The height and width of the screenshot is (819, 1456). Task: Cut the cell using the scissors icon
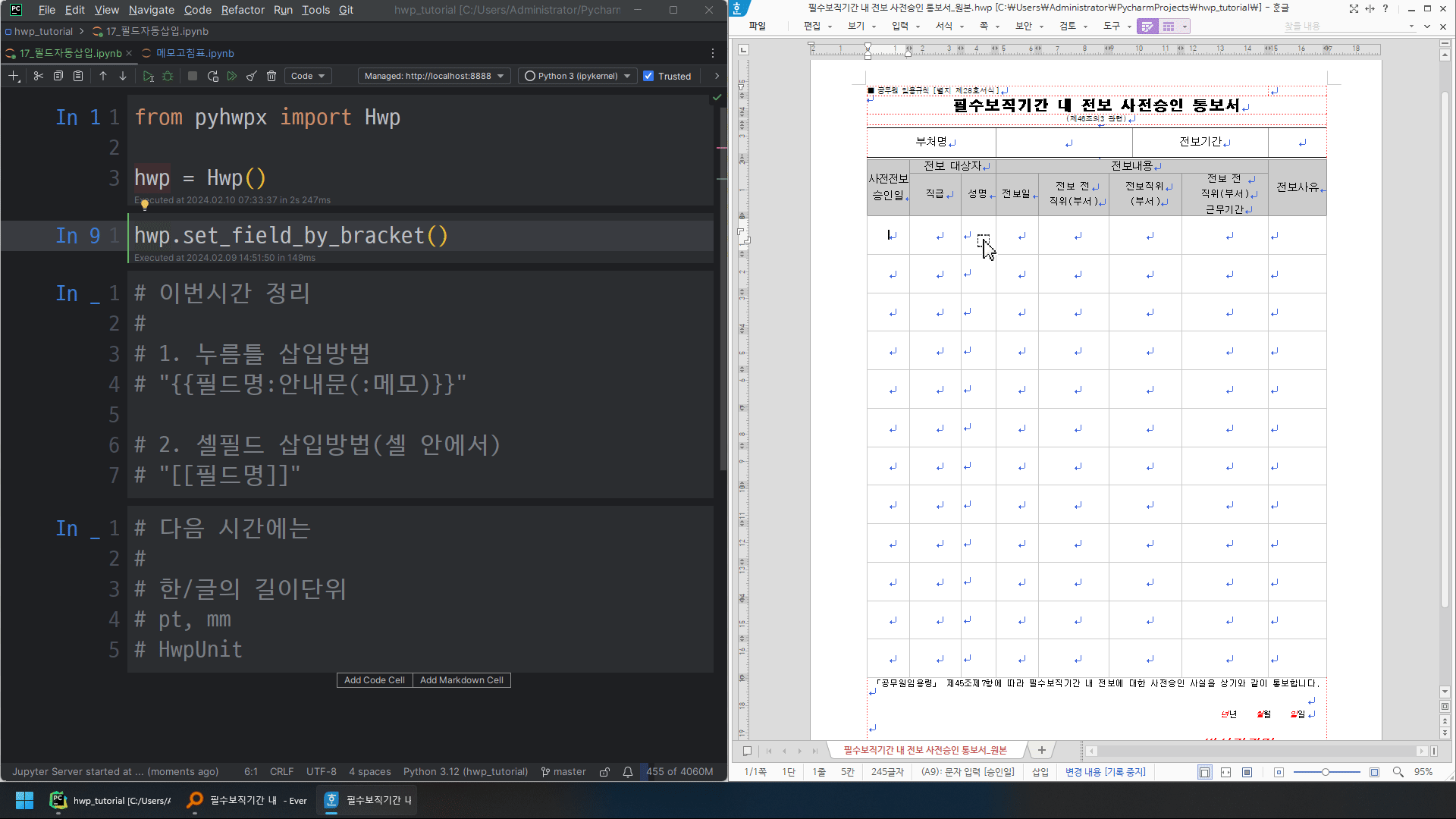click(38, 76)
